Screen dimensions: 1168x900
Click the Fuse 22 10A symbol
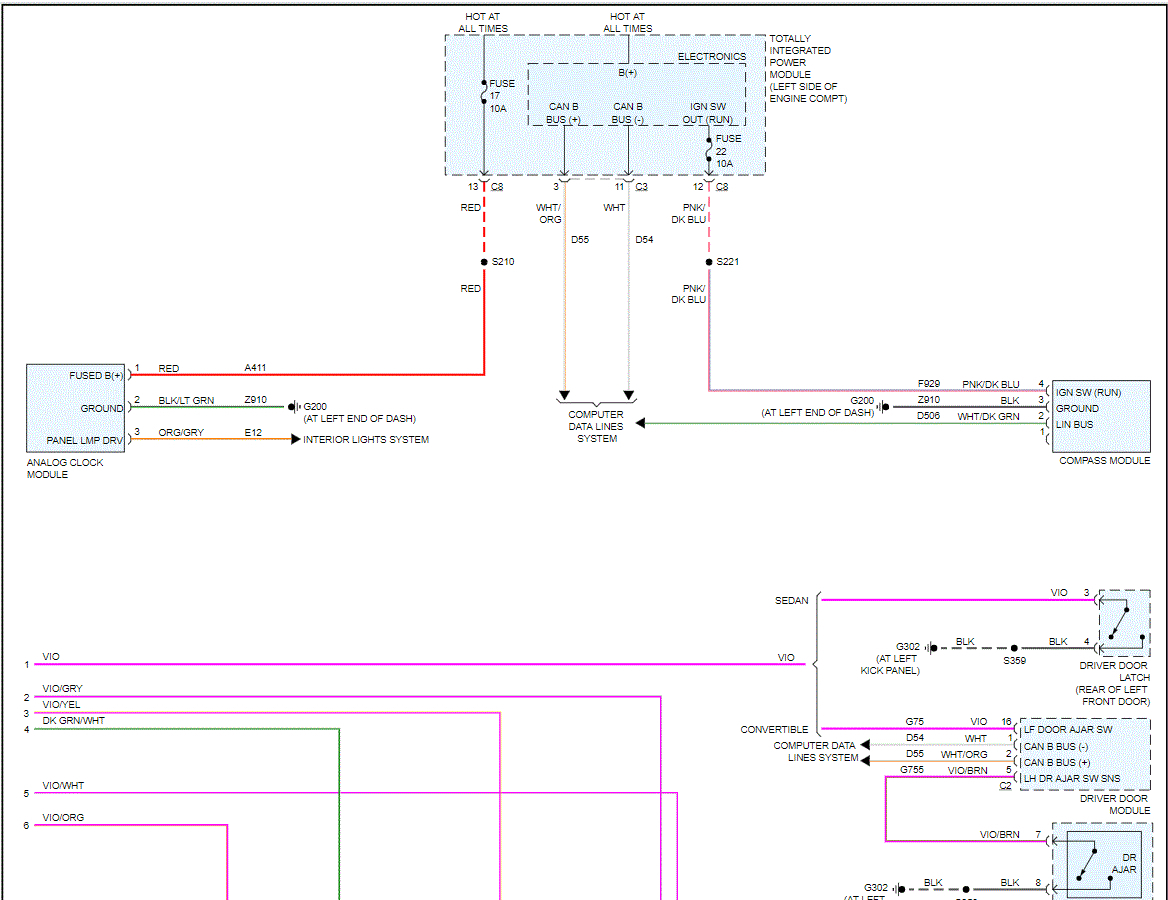tap(709, 151)
